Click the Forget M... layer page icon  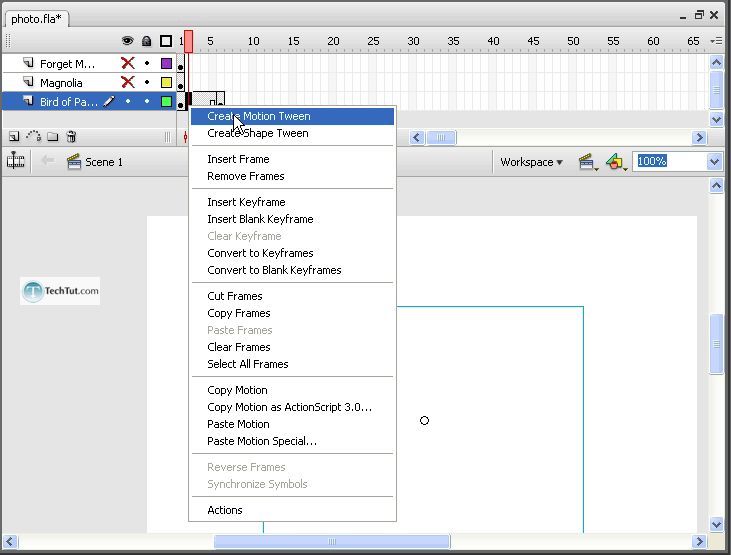(x=28, y=62)
